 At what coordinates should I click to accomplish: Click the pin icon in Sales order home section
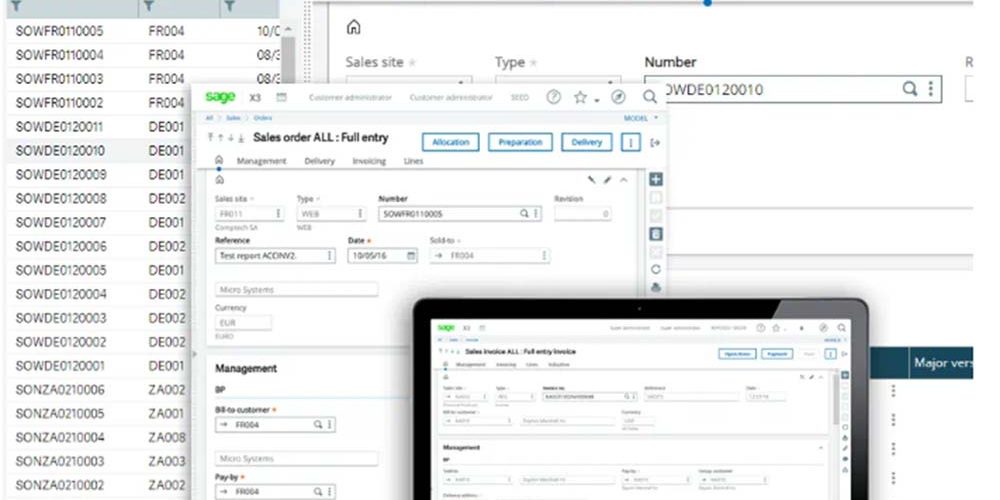[x=592, y=180]
